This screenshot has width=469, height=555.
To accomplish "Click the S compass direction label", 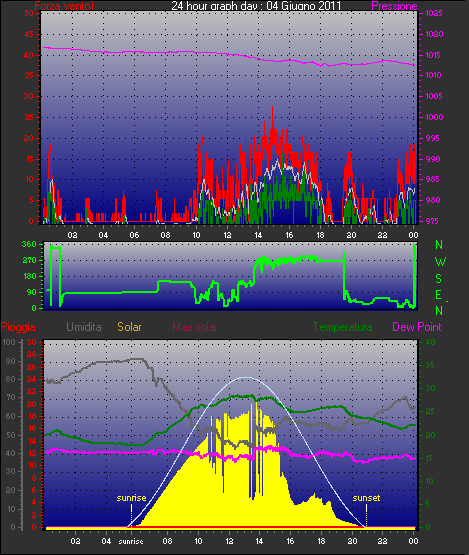I will coord(439,279).
